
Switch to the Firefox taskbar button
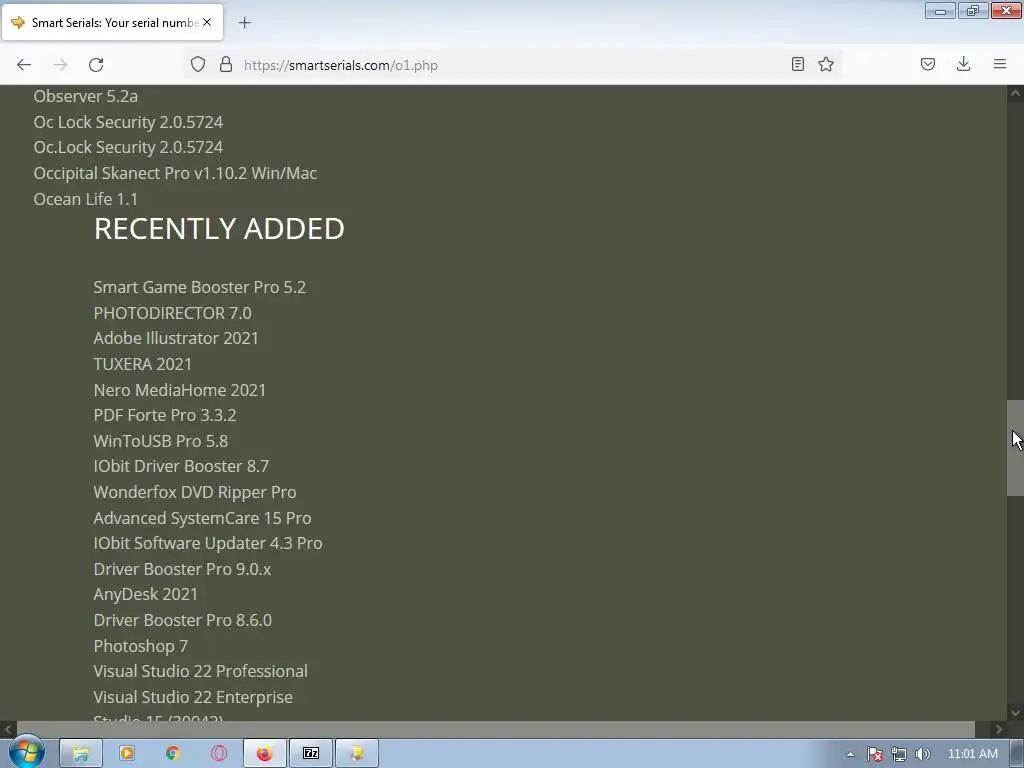pyautogui.click(x=264, y=754)
